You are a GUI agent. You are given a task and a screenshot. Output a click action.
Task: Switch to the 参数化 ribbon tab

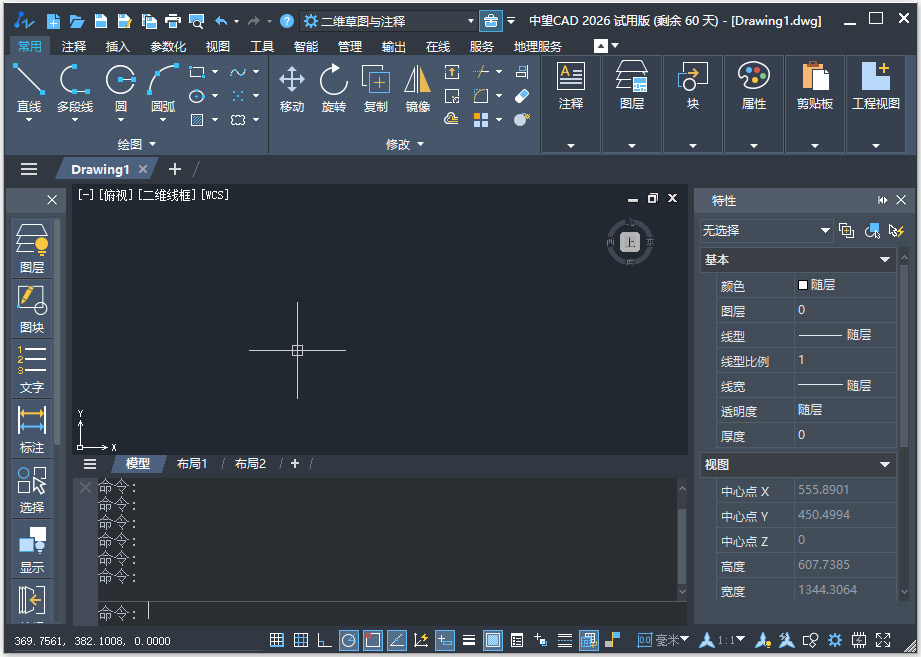click(x=166, y=45)
